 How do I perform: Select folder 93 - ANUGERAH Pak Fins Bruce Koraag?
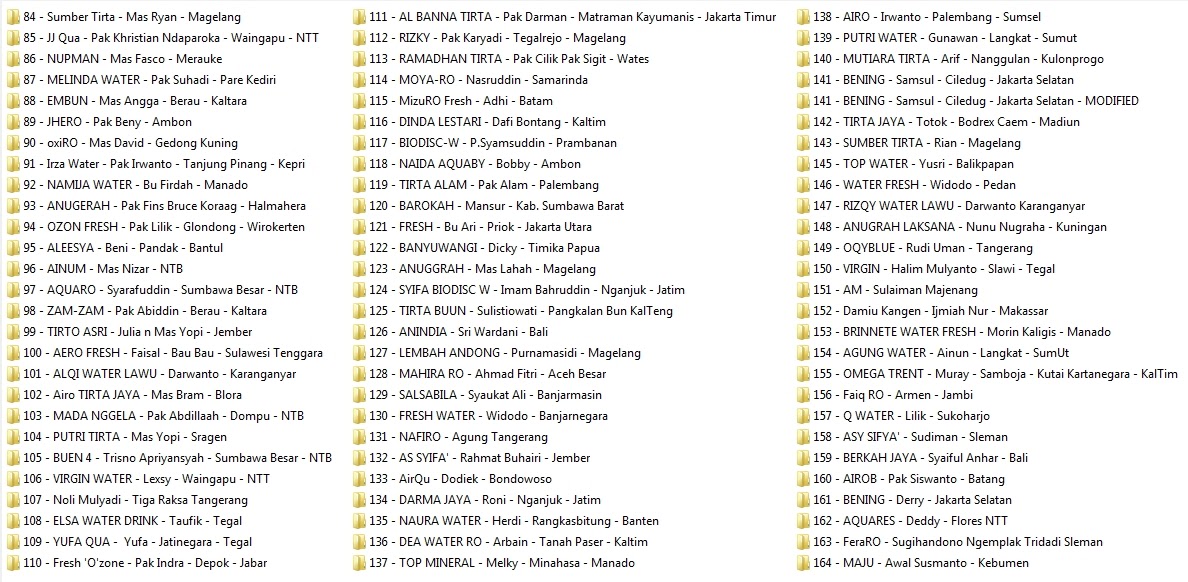(x=157, y=205)
